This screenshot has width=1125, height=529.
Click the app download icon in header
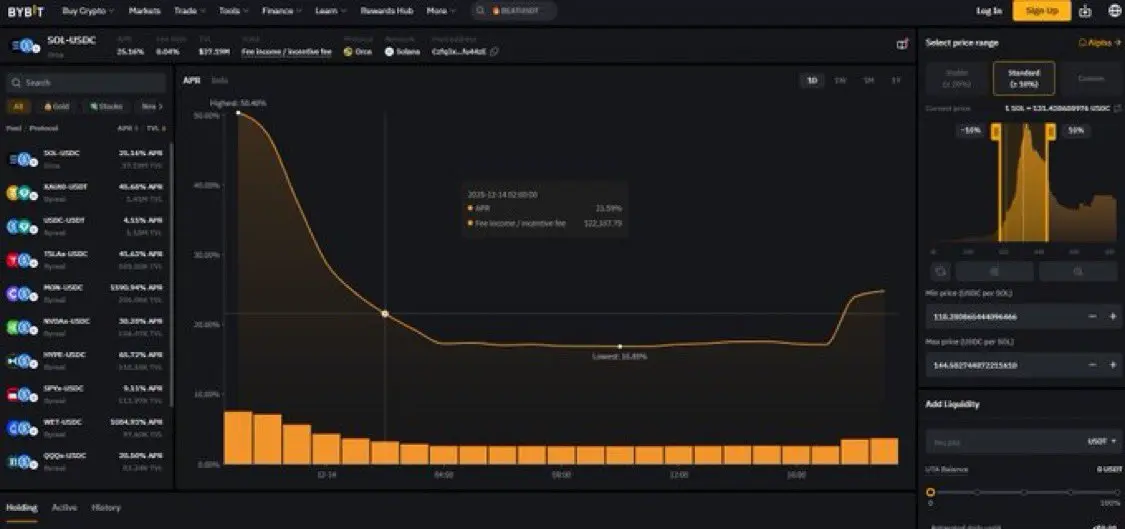[1085, 11]
